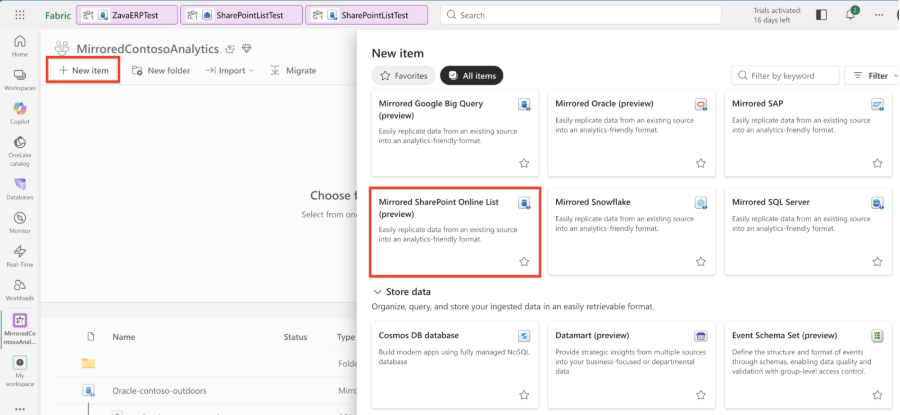
Task: Click the Migrate button
Action: pos(293,71)
